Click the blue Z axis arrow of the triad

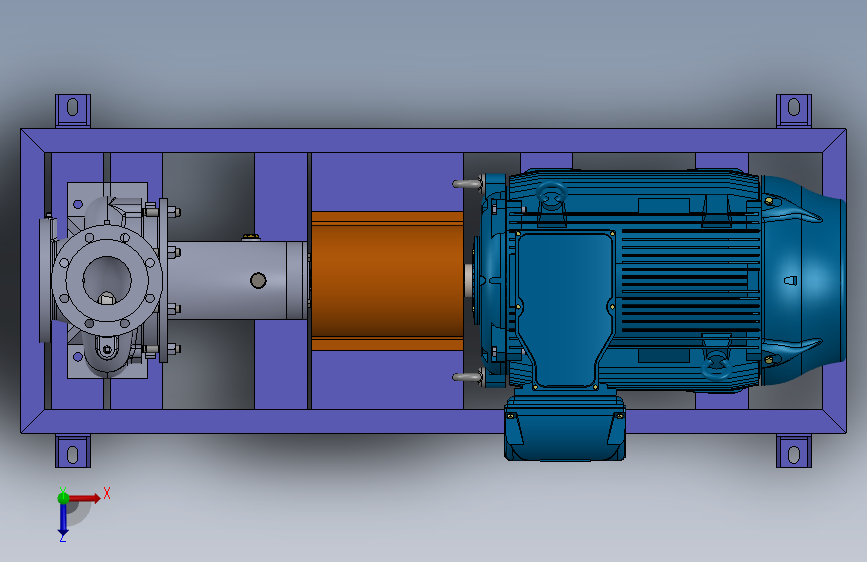(63, 519)
